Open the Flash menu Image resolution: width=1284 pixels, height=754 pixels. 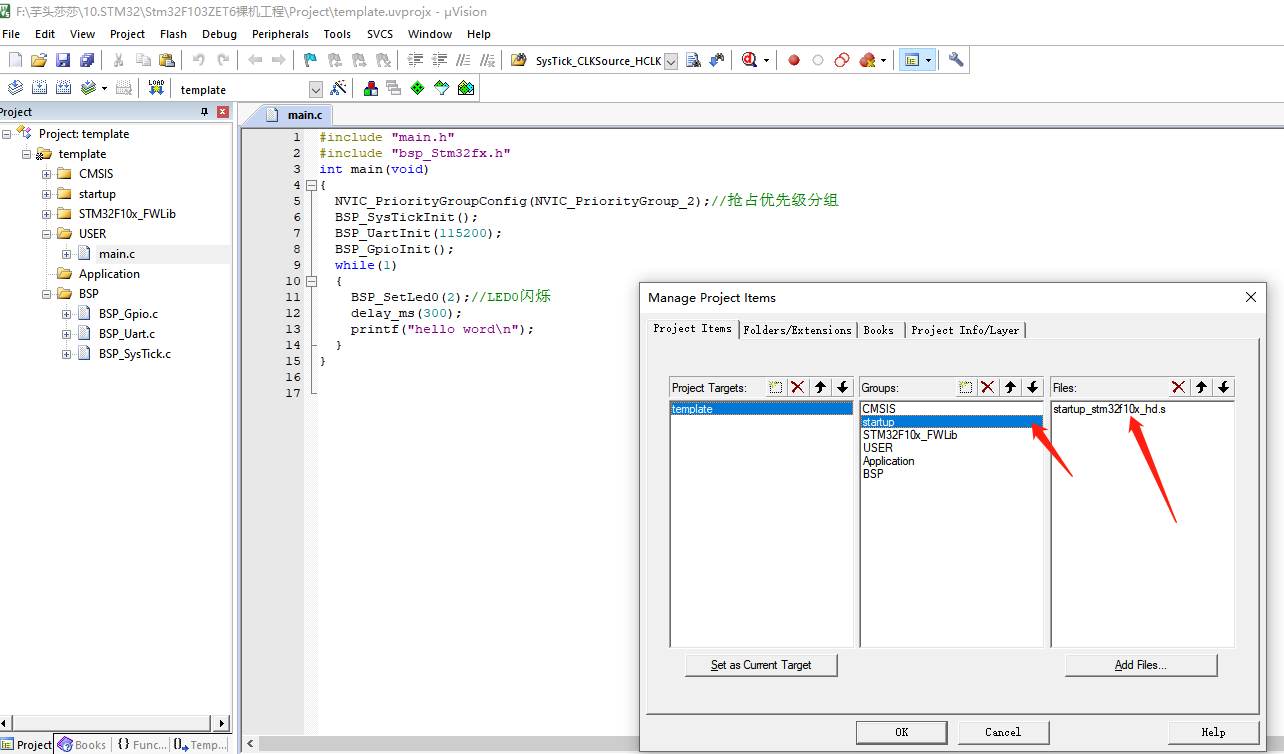173,34
